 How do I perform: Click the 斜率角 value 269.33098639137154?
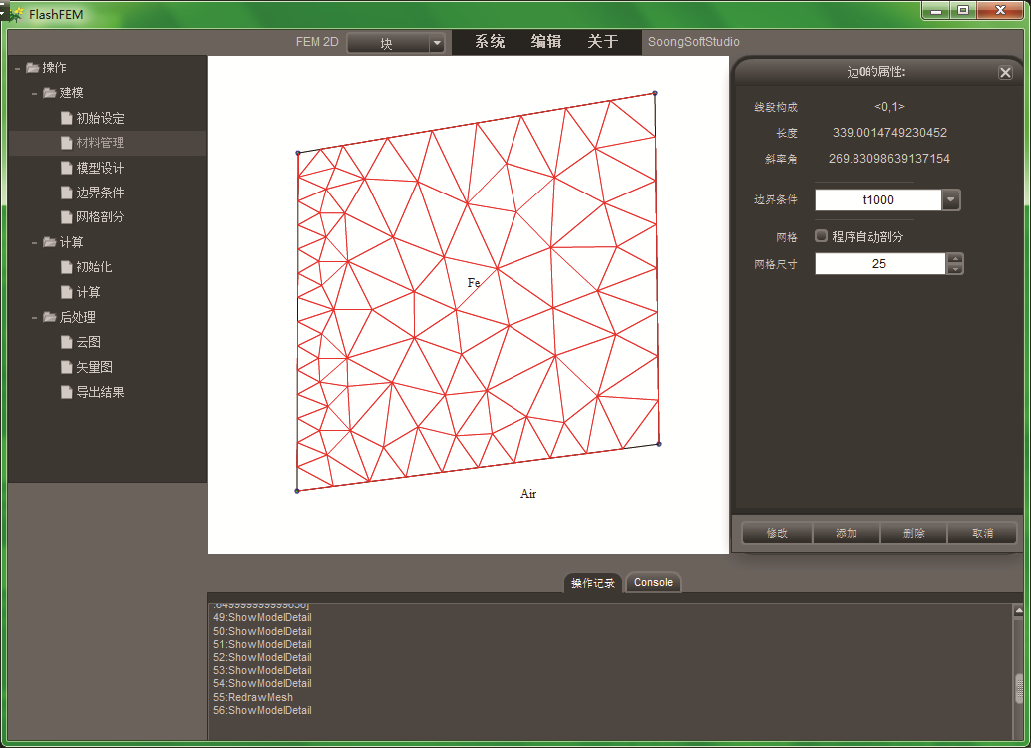(889, 159)
